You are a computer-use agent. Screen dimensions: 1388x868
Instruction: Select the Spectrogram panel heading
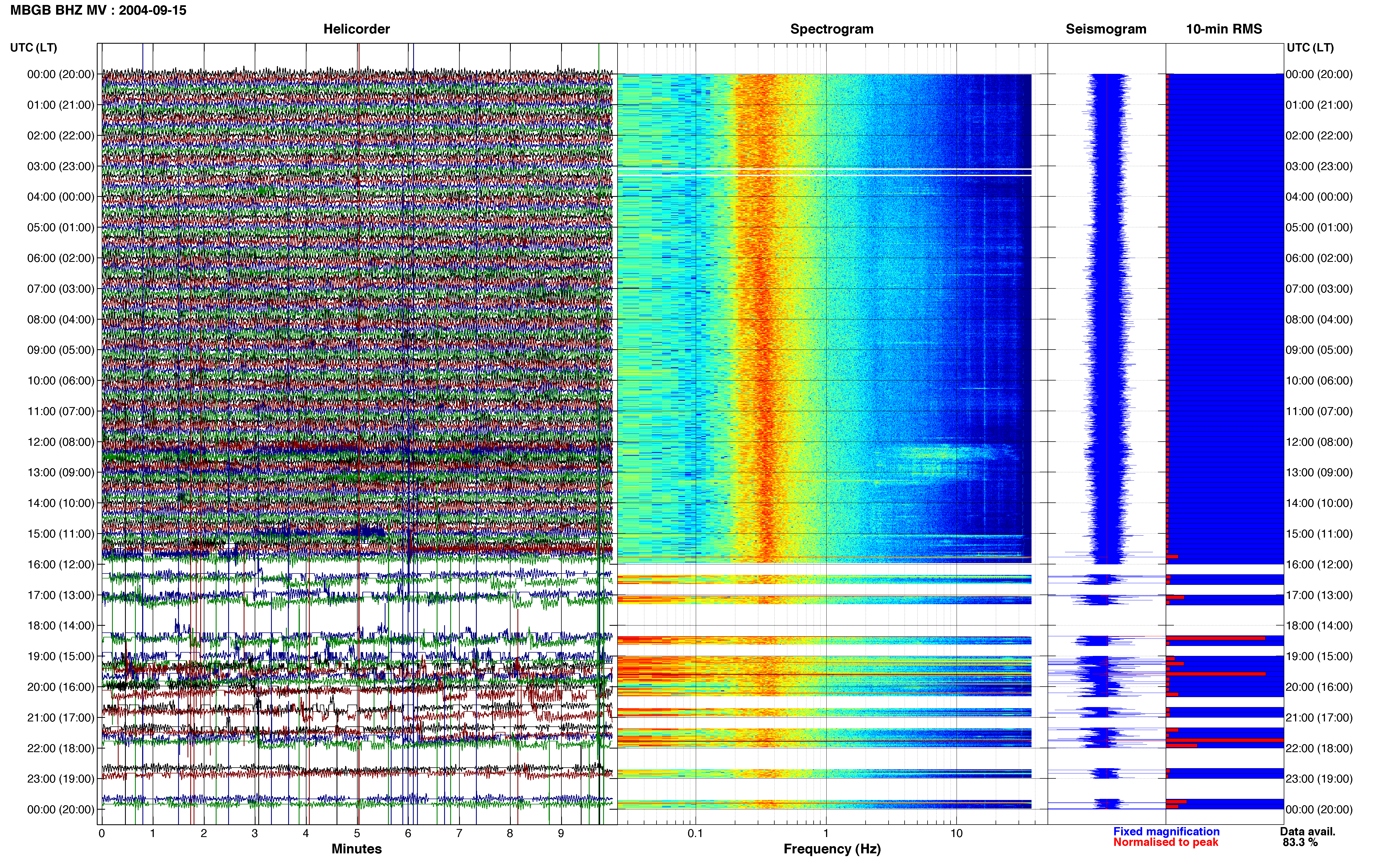pos(832,29)
